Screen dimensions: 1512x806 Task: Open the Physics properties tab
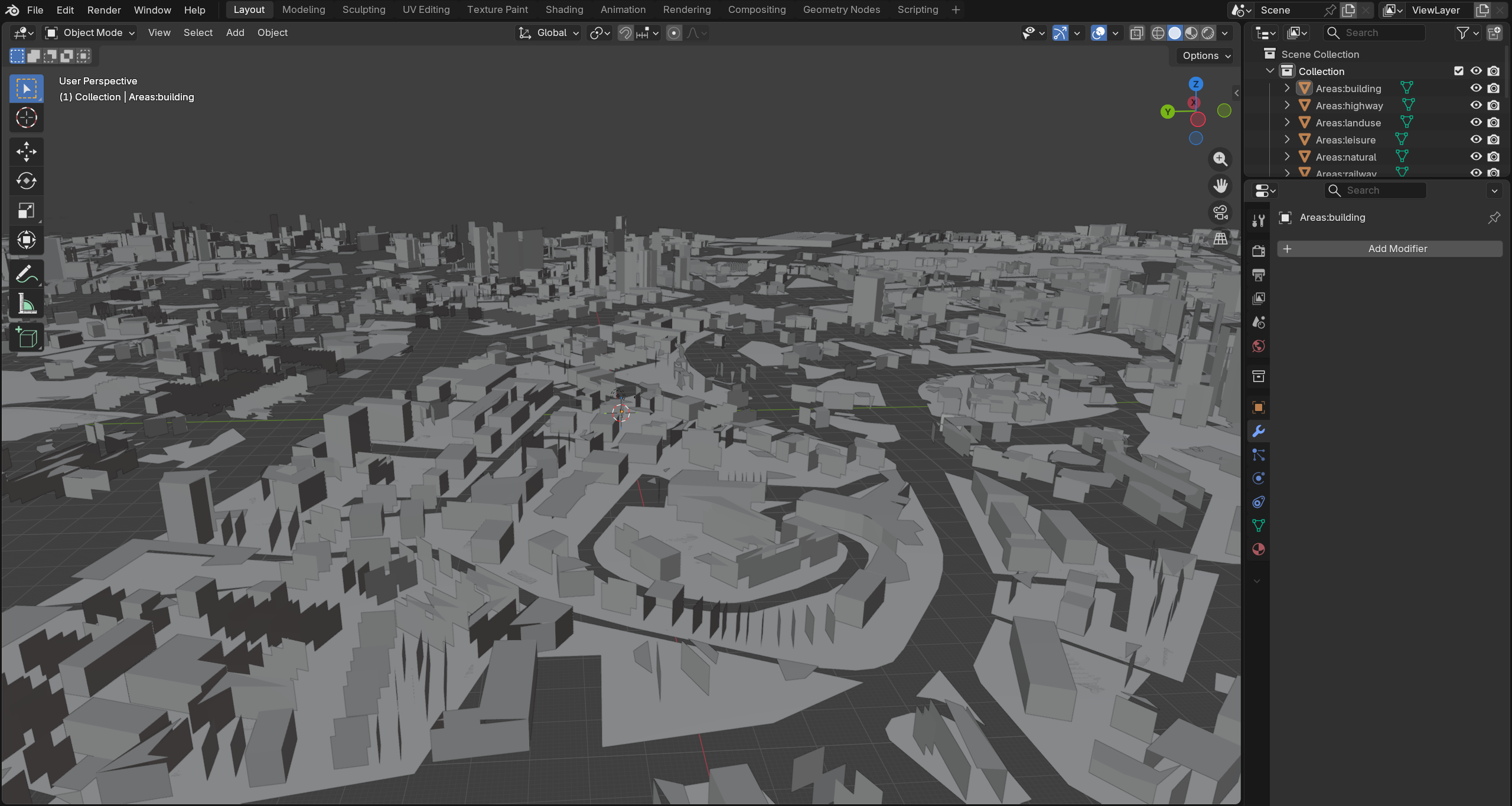(1258, 478)
